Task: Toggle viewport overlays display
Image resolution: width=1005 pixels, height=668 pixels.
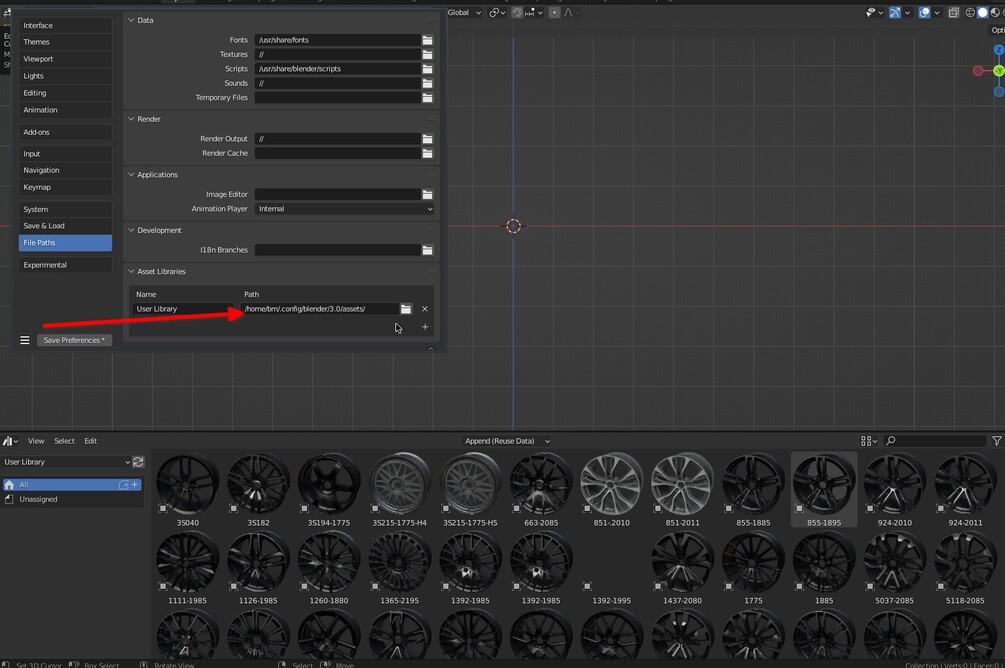Action: (x=924, y=12)
